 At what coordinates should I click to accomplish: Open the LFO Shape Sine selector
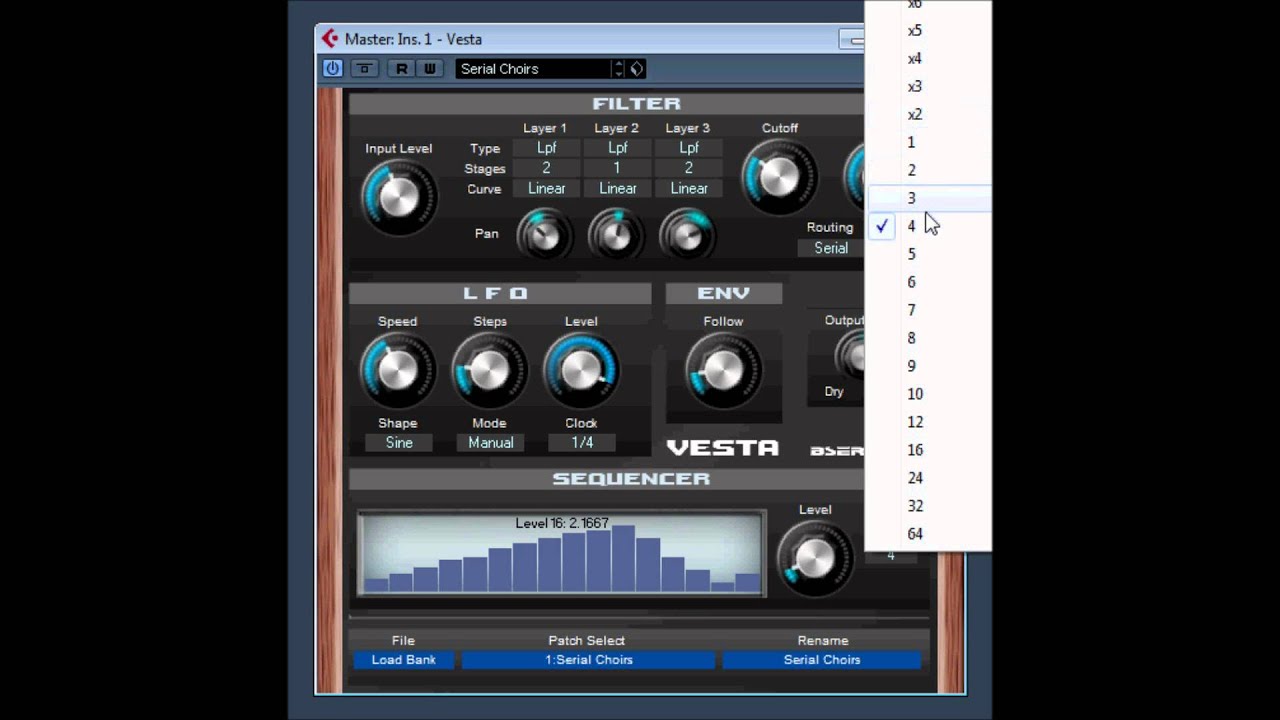pyautogui.click(x=399, y=442)
